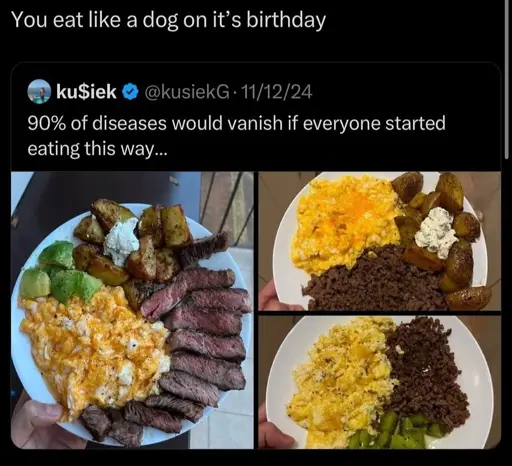
Task: Click the scrollbar at the right edge
Action: click(508, 77)
